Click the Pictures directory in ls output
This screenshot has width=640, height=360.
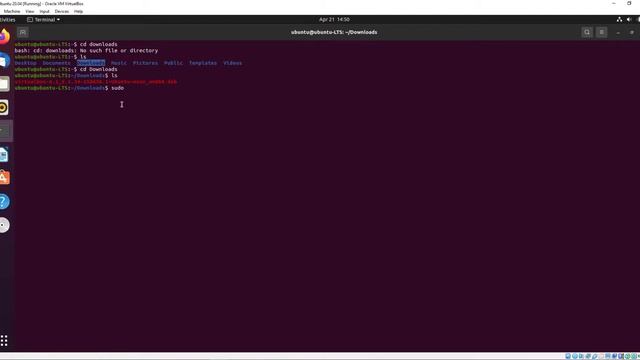coord(145,63)
